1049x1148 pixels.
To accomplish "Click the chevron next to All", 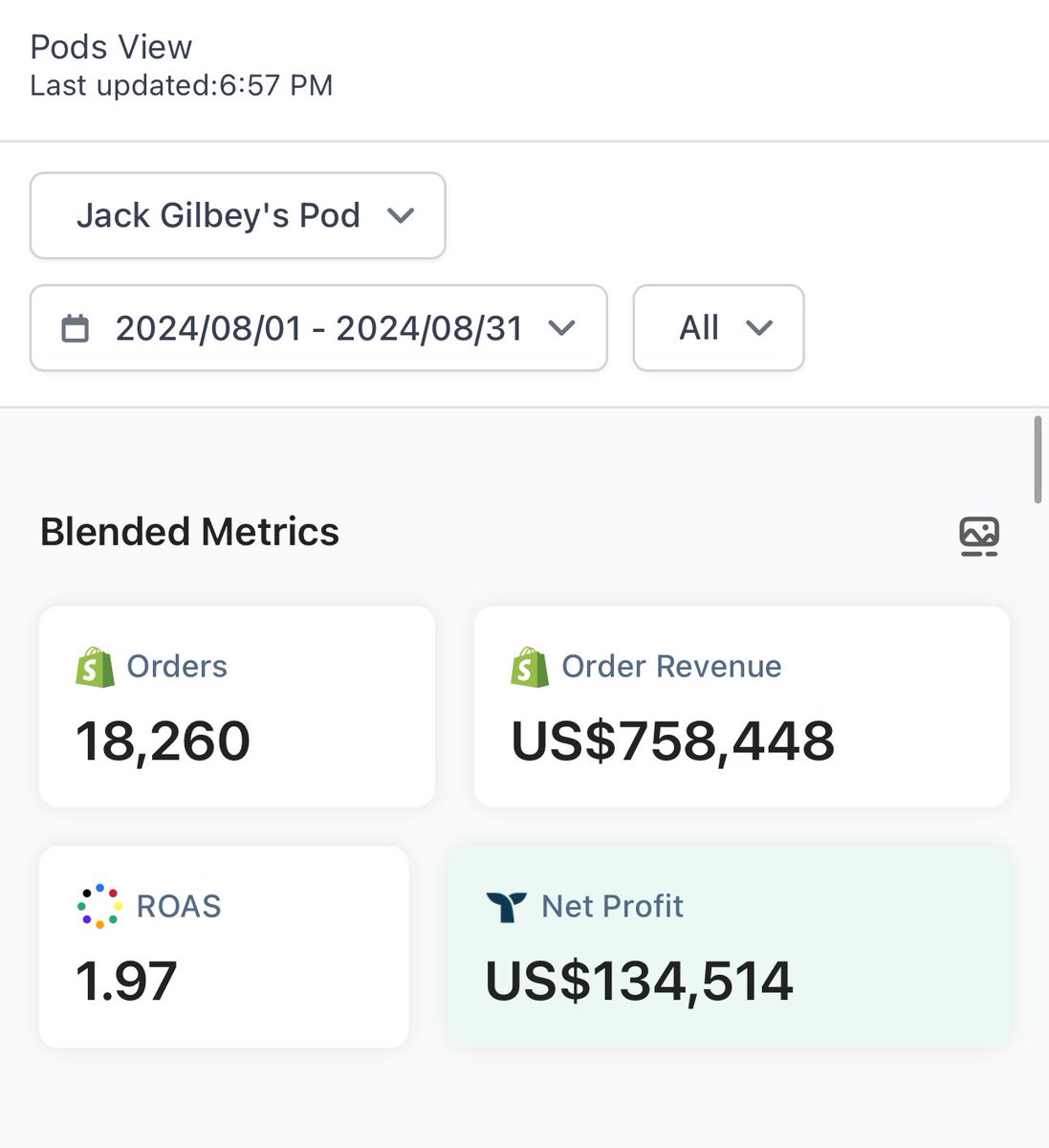I will click(x=759, y=328).
